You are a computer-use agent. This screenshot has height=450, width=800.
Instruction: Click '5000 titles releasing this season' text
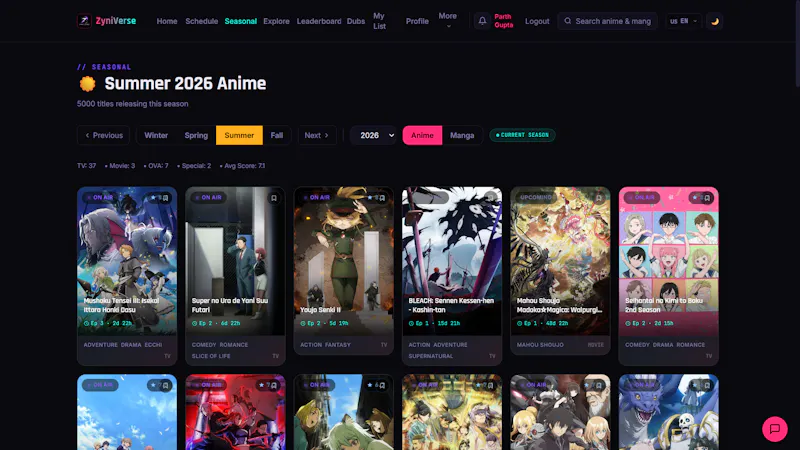point(133,104)
